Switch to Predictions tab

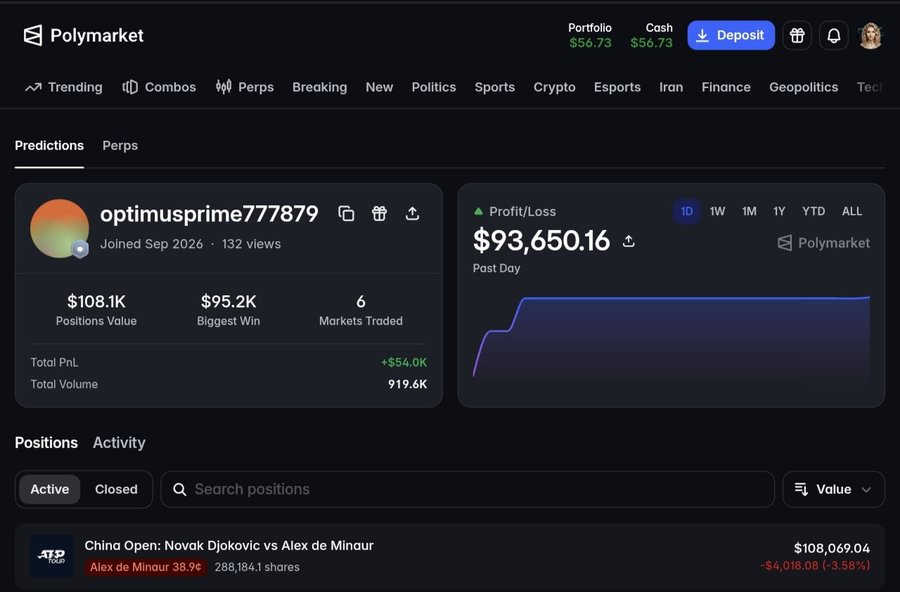(49, 146)
